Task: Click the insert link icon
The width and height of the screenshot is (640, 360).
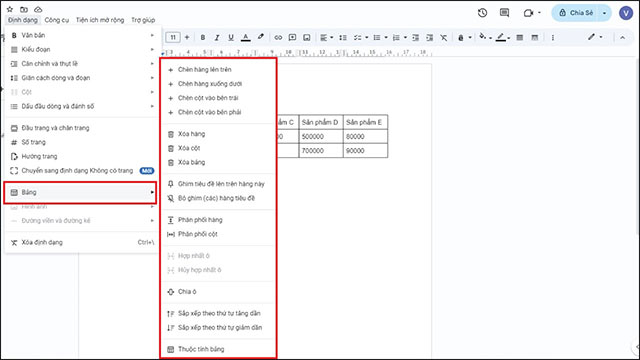Action: point(278,38)
